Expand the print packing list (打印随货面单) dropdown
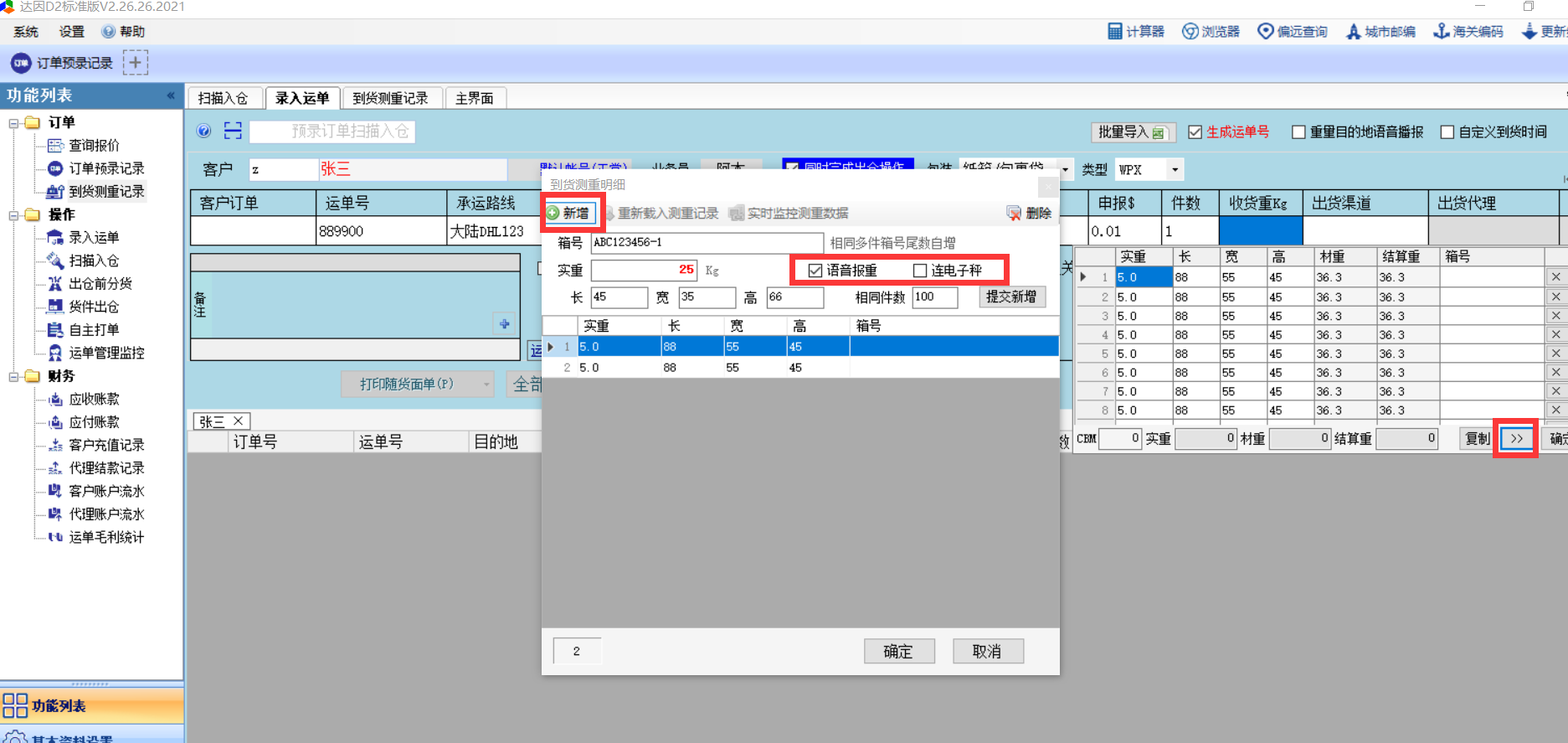This screenshot has height=743, width=1568. tap(486, 384)
